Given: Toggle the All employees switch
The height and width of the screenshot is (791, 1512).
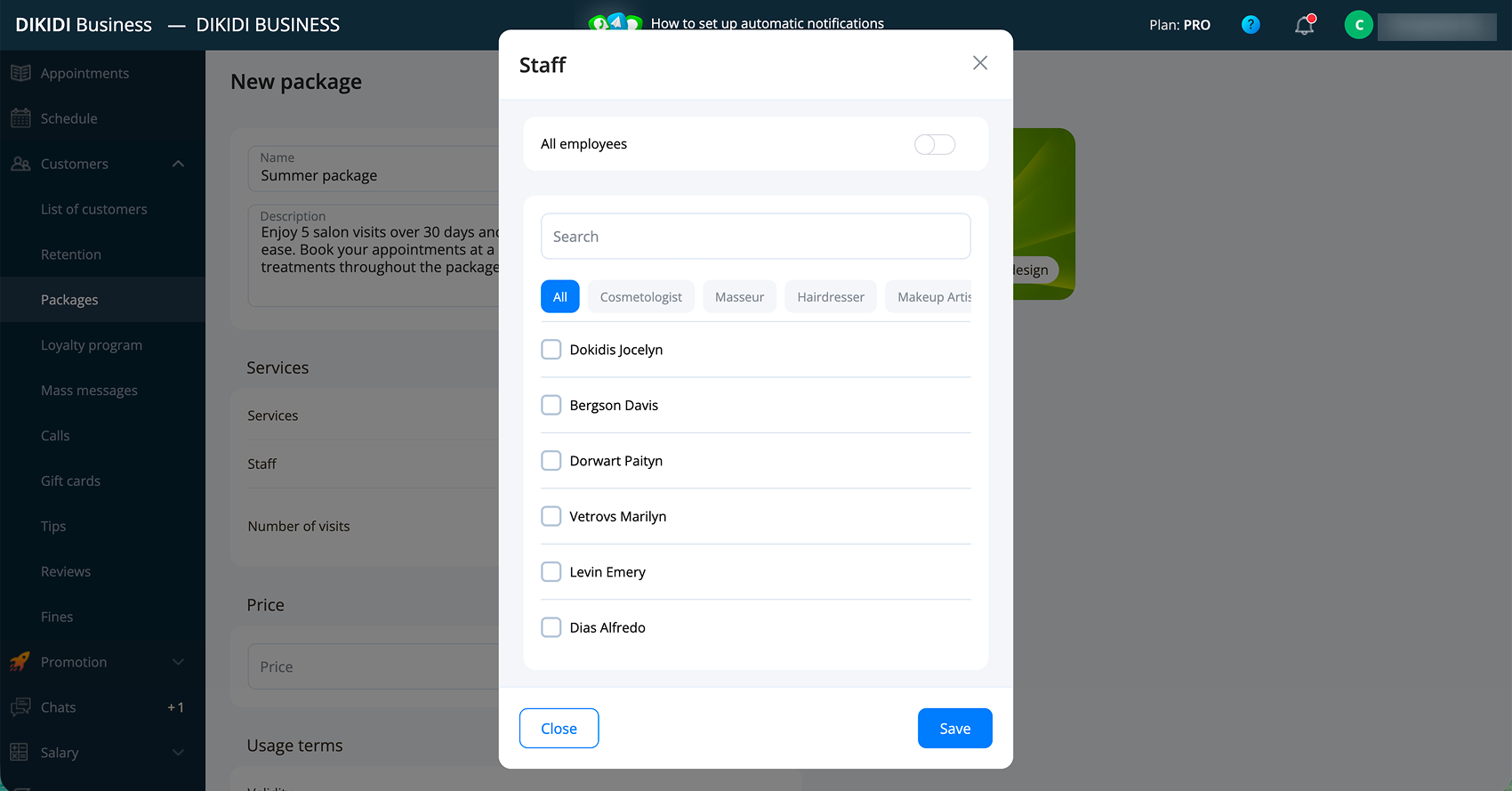Looking at the screenshot, I should (x=935, y=144).
